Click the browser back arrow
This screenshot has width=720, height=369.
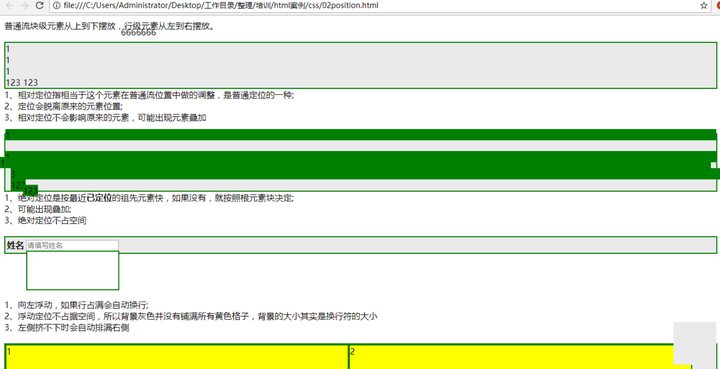pyautogui.click(x=10, y=6)
